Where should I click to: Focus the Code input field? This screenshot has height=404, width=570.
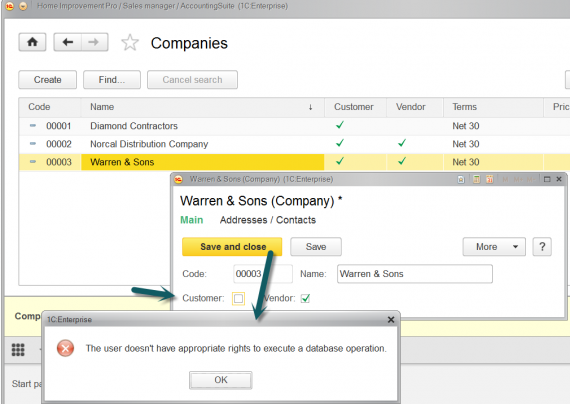[x=263, y=274]
